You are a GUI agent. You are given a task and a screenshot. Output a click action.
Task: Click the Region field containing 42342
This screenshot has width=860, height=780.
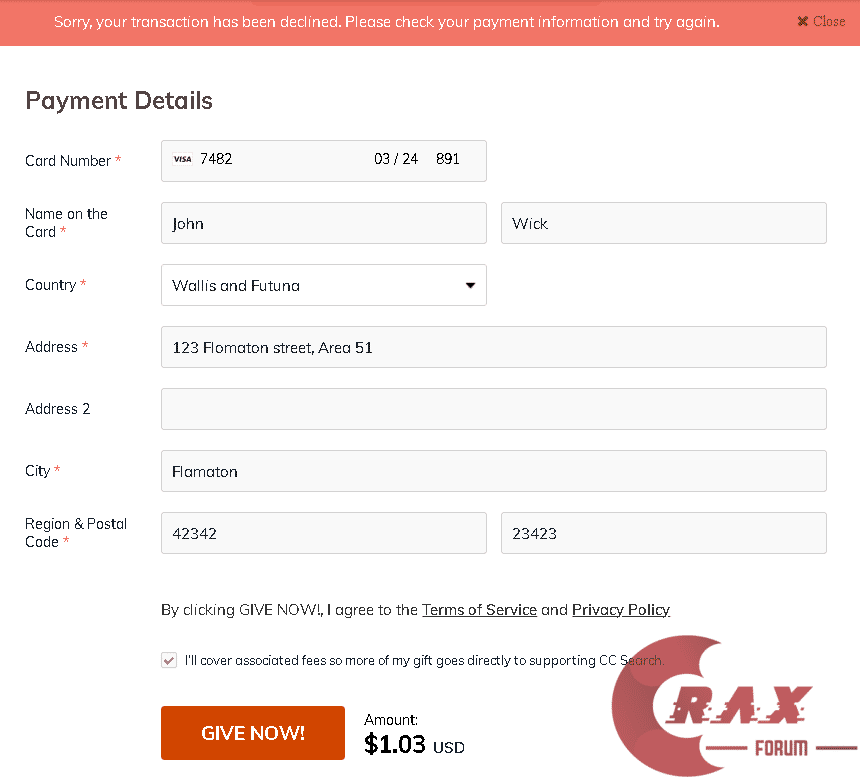(x=324, y=533)
